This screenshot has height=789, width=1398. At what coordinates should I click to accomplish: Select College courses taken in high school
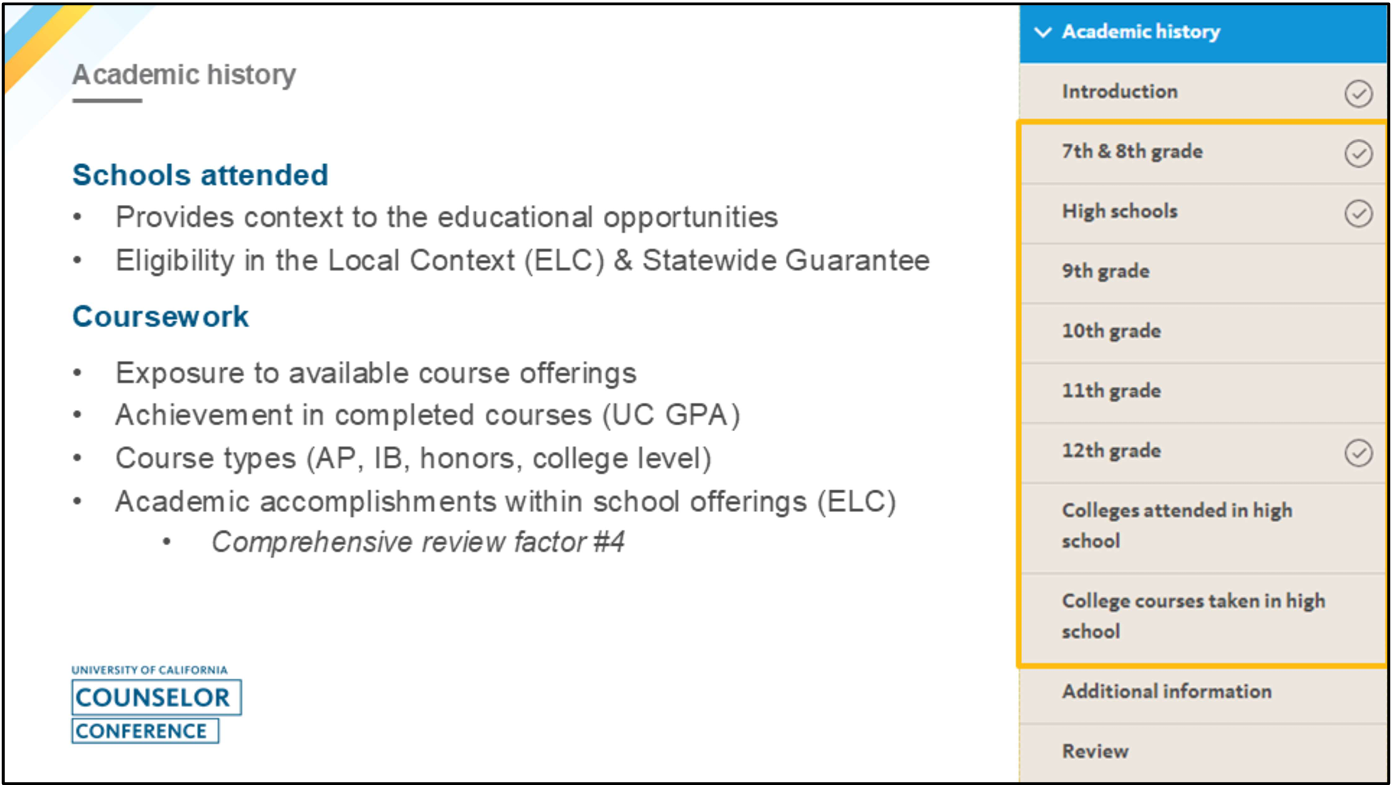(x=1192, y=616)
